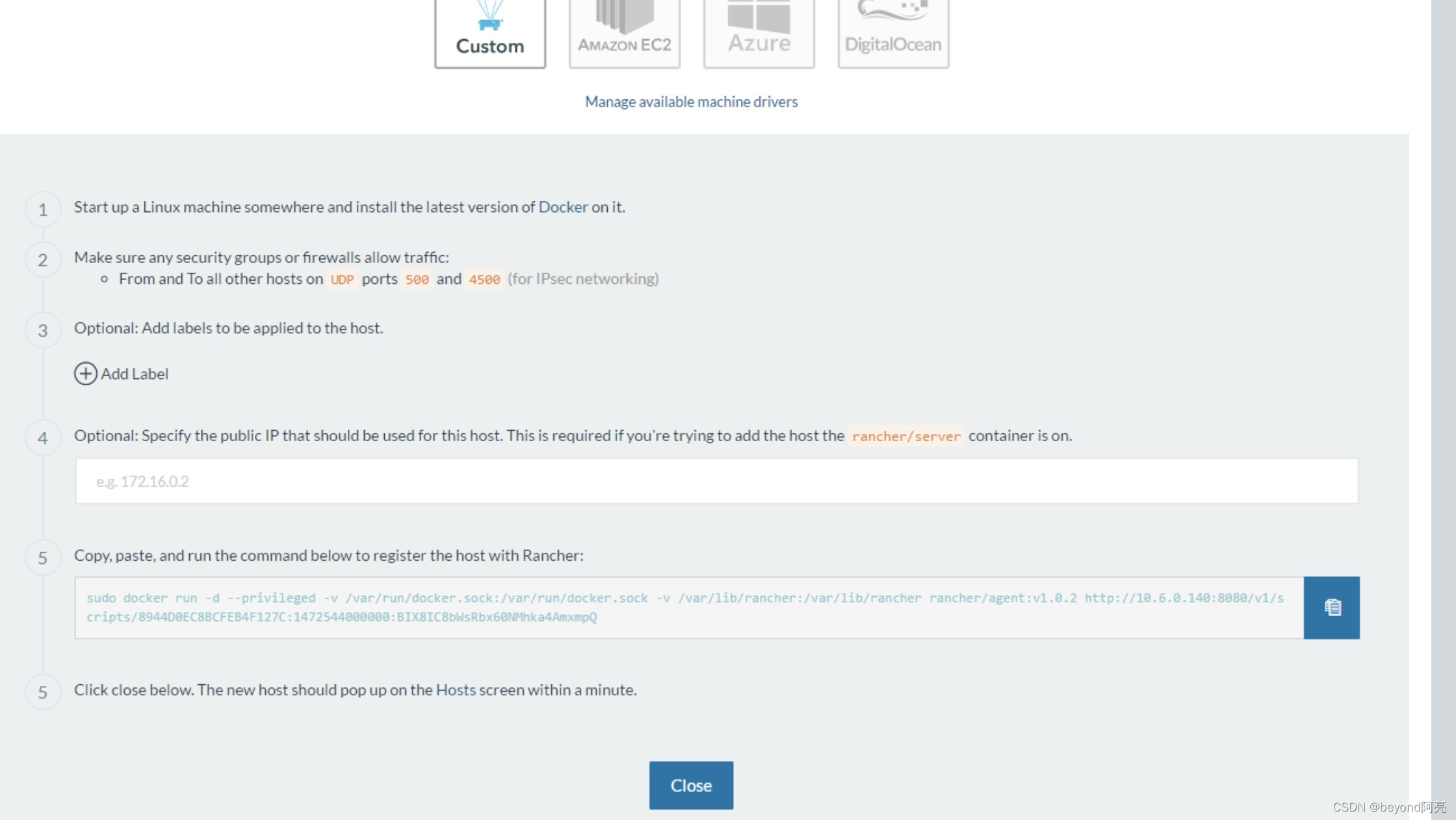Click the copy command button

pyautogui.click(x=1331, y=607)
